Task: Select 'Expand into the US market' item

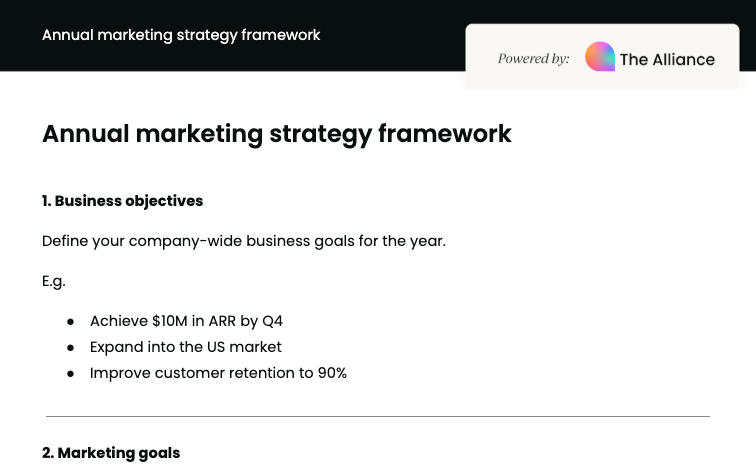Action: [x=186, y=347]
